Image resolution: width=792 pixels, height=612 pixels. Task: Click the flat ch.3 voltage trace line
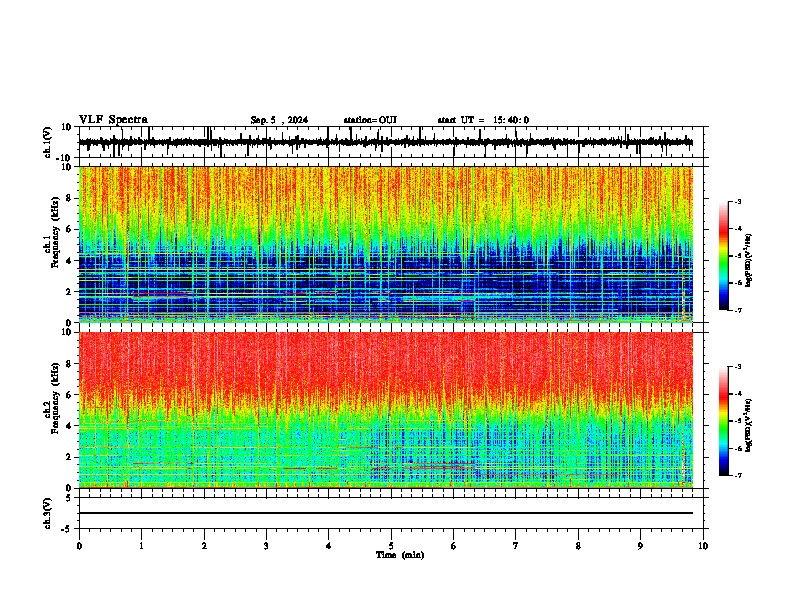[x=386, y=513]
